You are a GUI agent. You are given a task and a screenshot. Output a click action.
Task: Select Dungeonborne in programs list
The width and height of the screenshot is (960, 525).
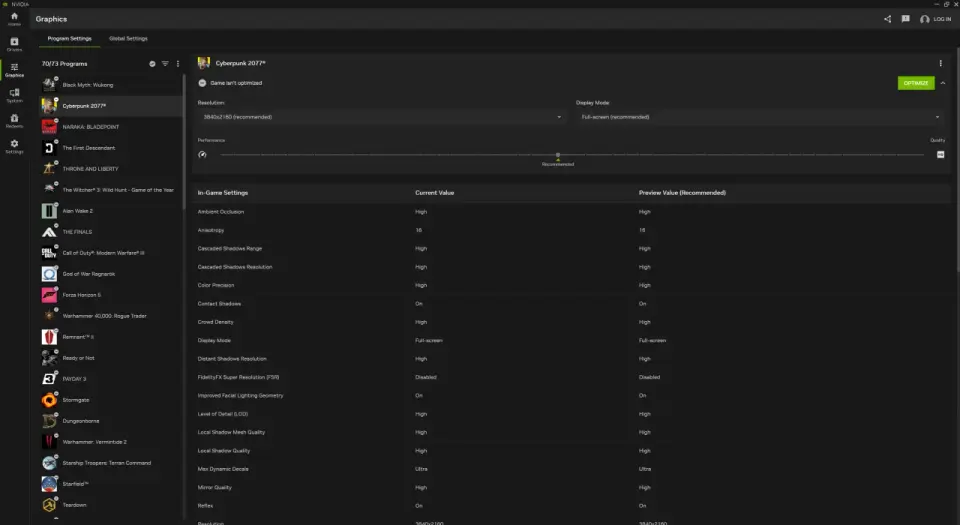(110, 421)
